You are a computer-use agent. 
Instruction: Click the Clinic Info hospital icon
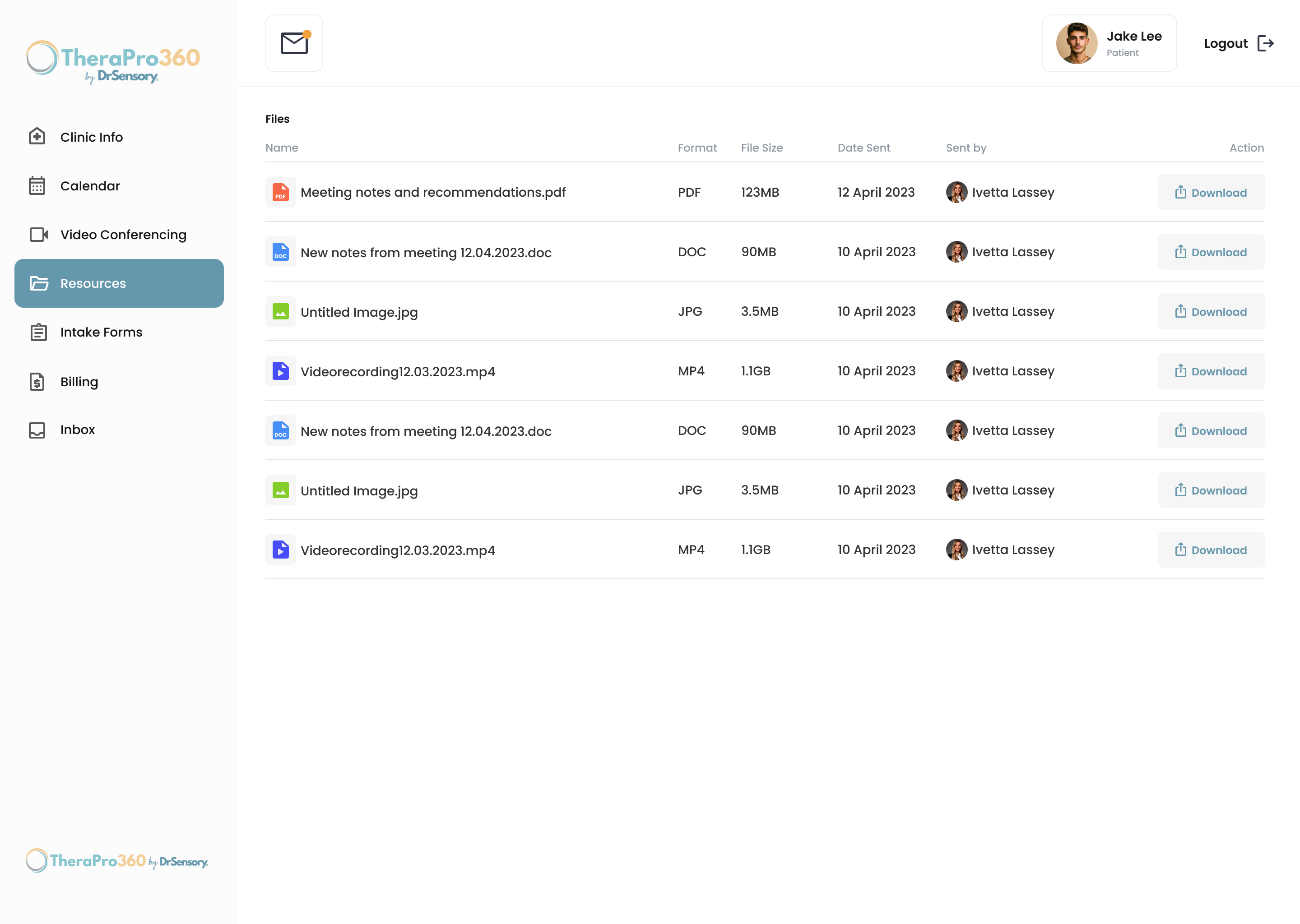tap(37, 137)
